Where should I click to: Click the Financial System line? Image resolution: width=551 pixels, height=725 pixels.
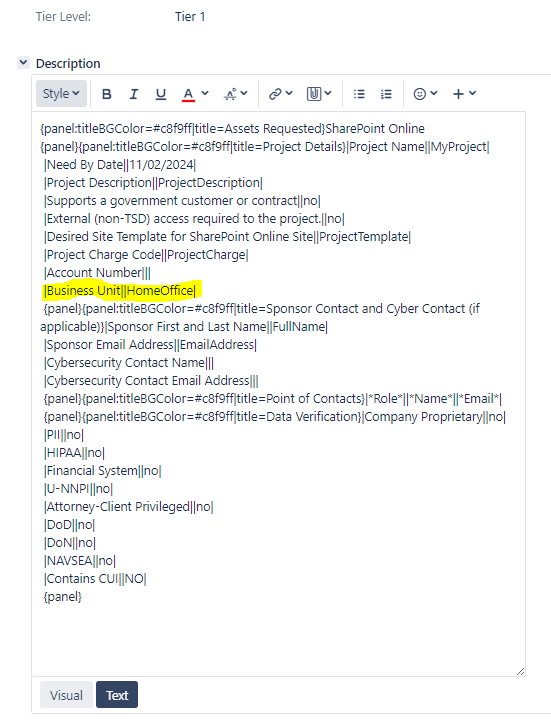pyautogui.click(x=102, y=471)
